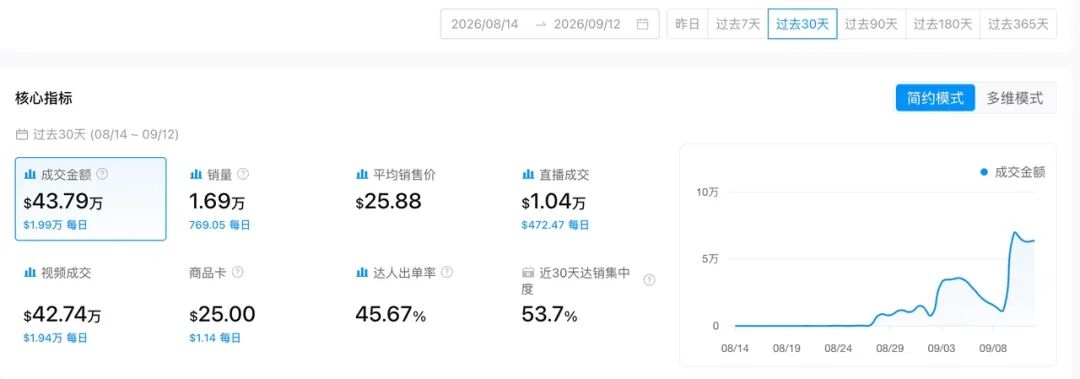Click the $25.88 average price value
This screenshot has height=379, width=1080.
tap(388, 203)
